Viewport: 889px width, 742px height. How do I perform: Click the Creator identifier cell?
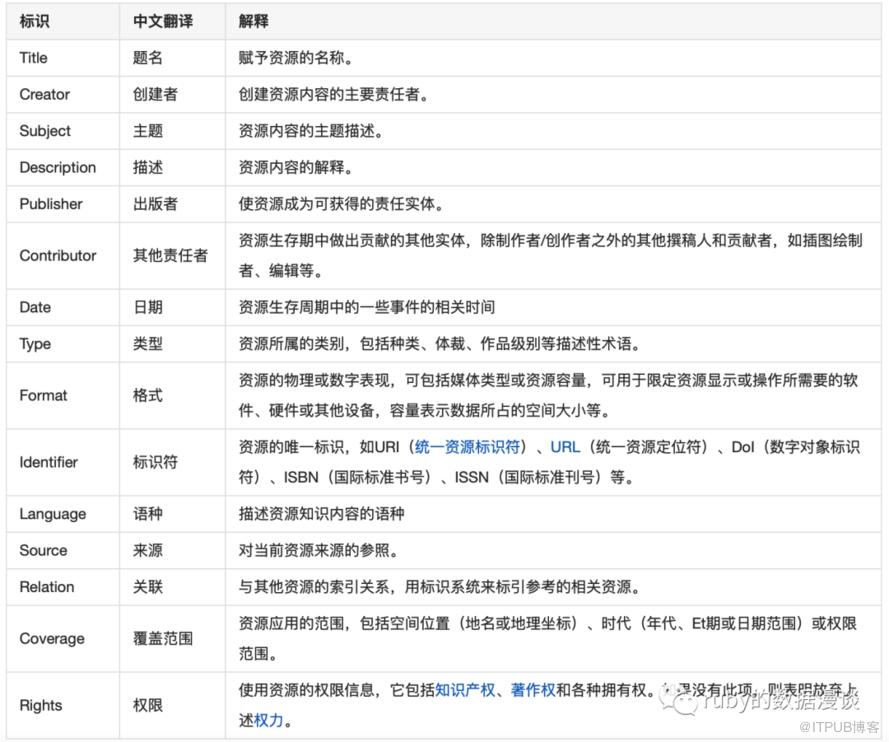coord(45,94)
